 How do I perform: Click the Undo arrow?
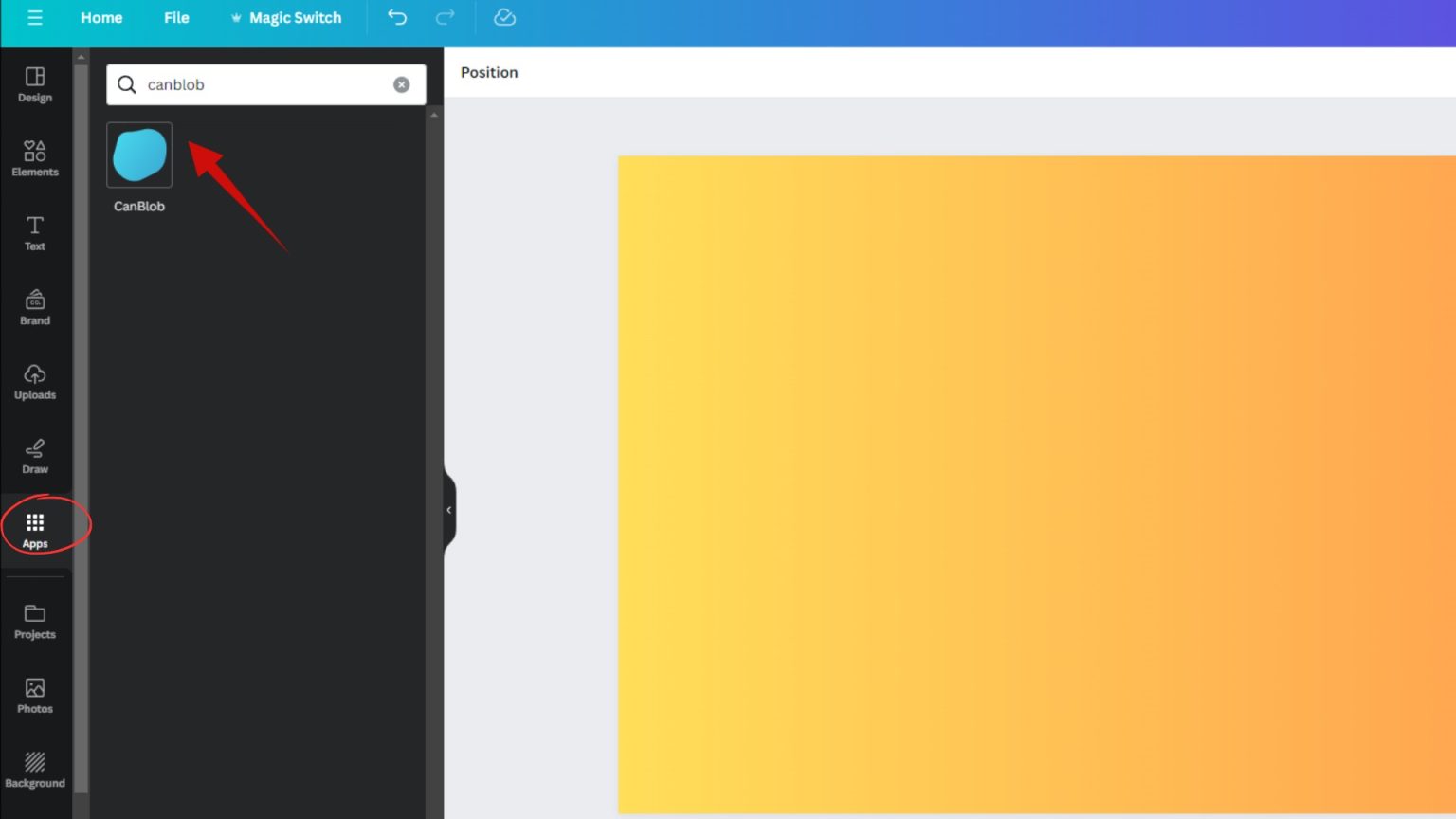[397, 17]
